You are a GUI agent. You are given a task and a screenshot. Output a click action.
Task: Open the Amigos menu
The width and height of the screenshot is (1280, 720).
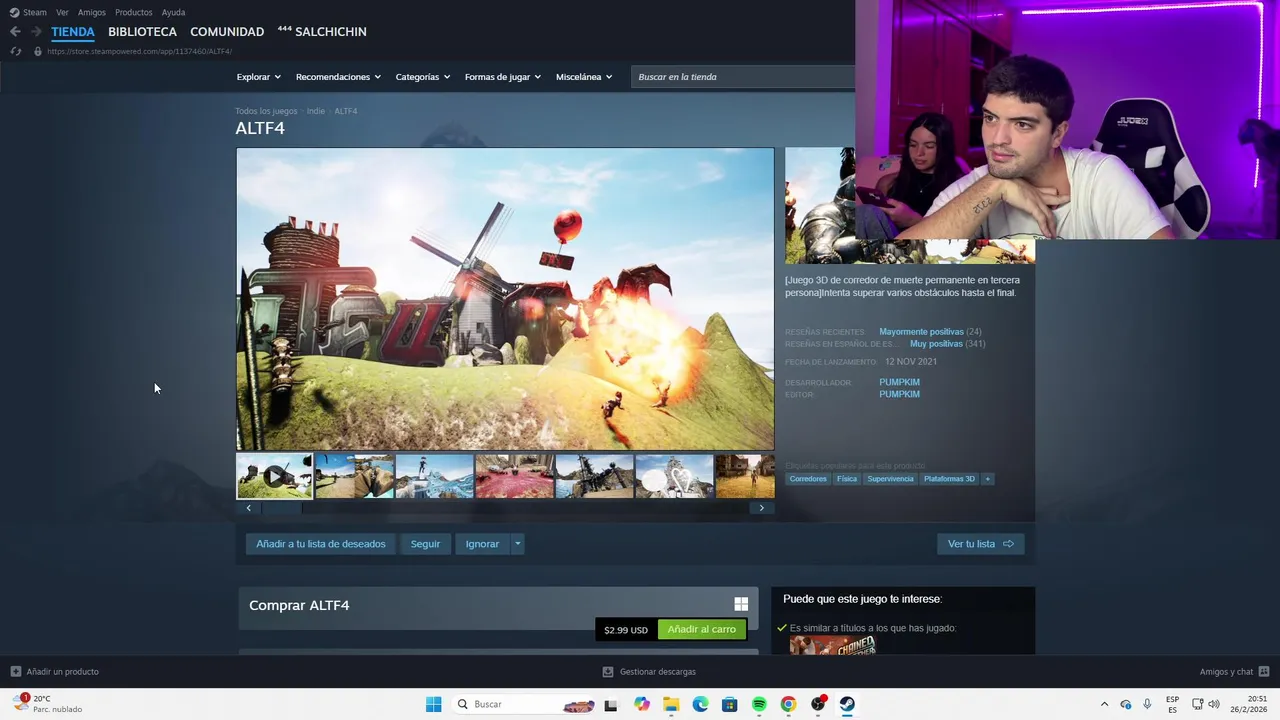pyautogui.click(x=92, y=12)
